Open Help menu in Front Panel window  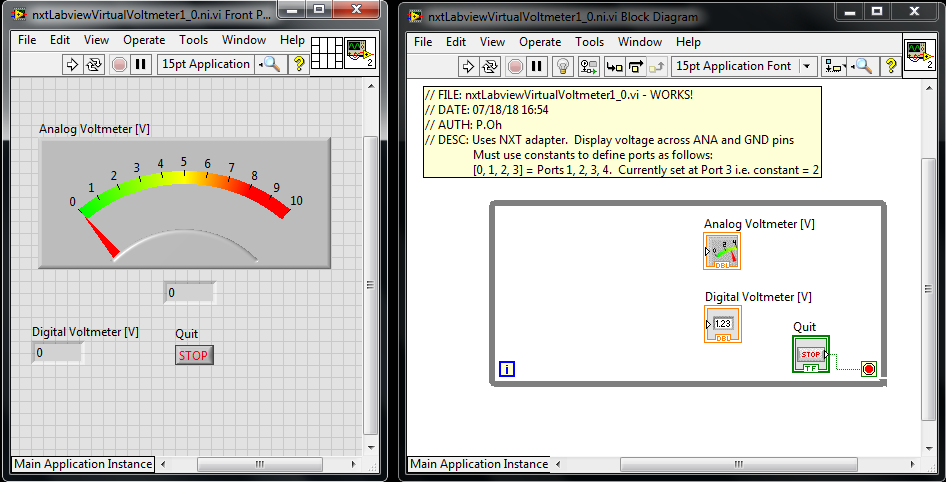tap(292, 40)
